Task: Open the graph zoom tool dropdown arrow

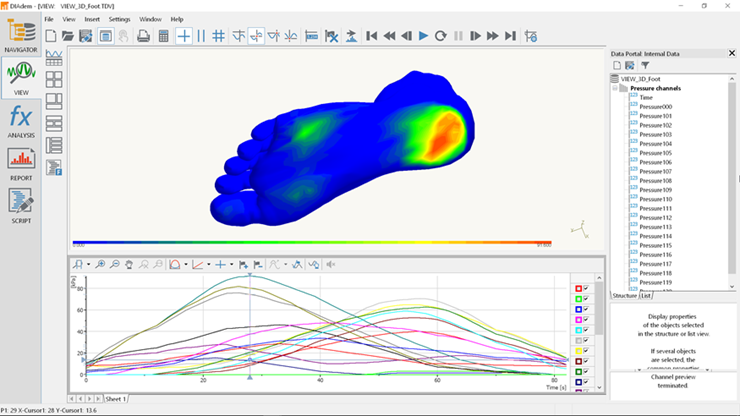Action: tap(88, 265)
